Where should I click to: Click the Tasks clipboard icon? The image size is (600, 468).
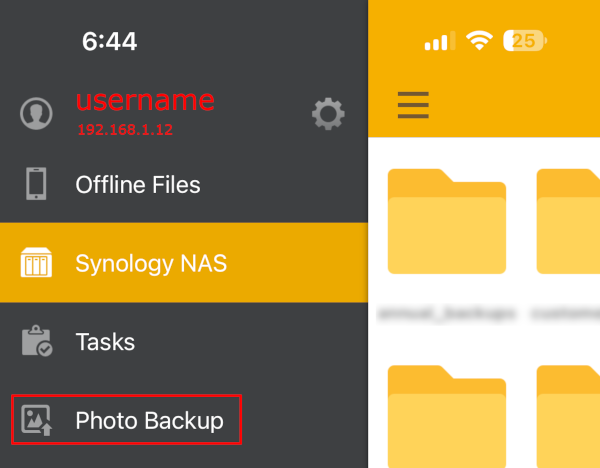click(x=36, y=342)
